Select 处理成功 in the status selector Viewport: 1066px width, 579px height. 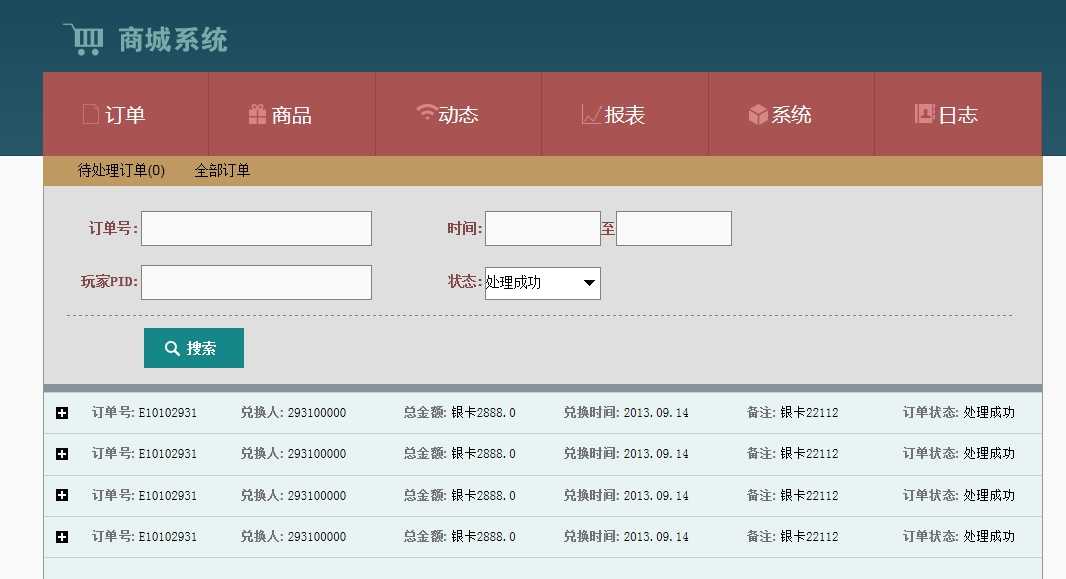coord(535,283)
